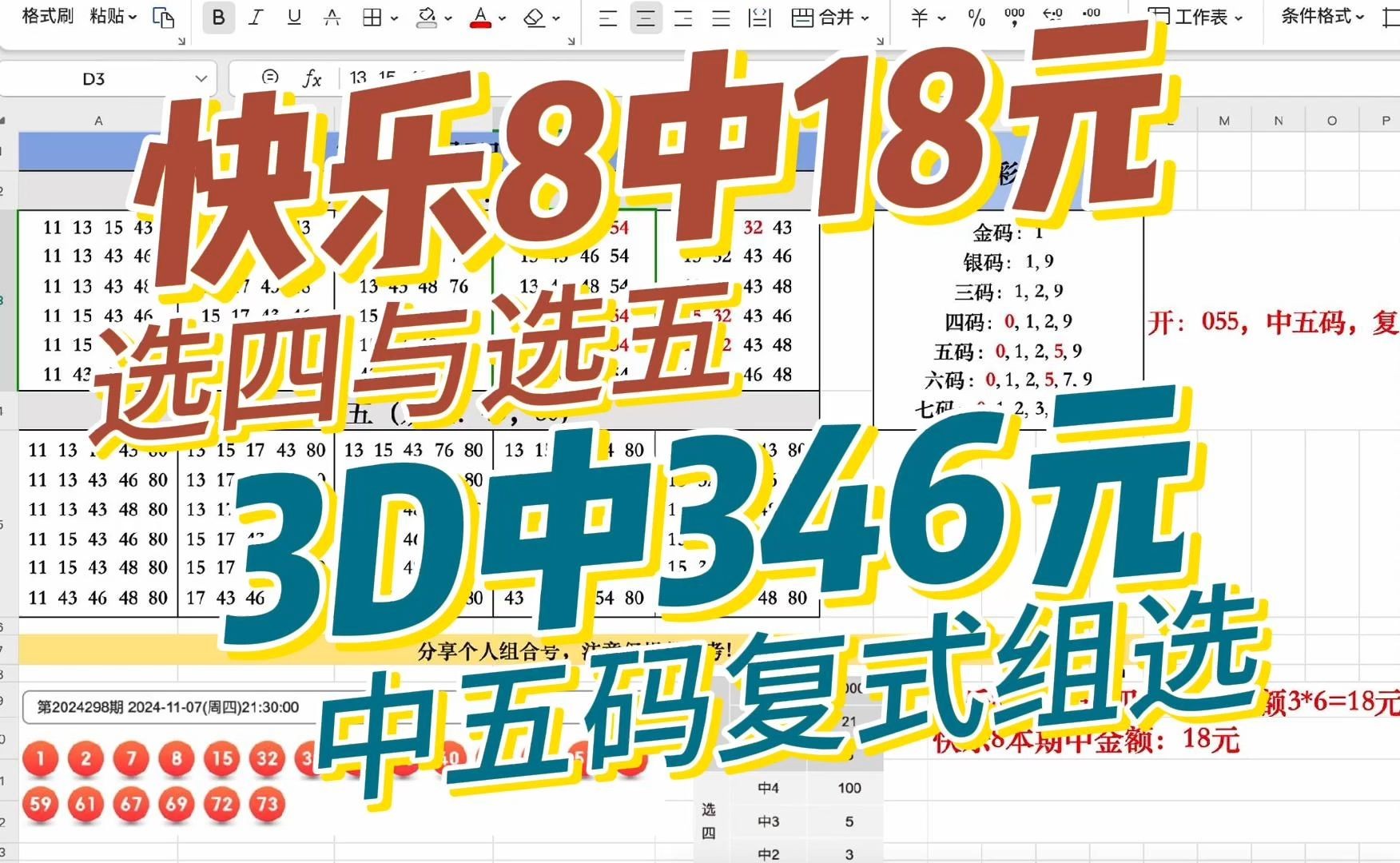Viewport: 1400px width, 863px height.
Task: Click the justify alignment icon
Action: pos(721,18)
